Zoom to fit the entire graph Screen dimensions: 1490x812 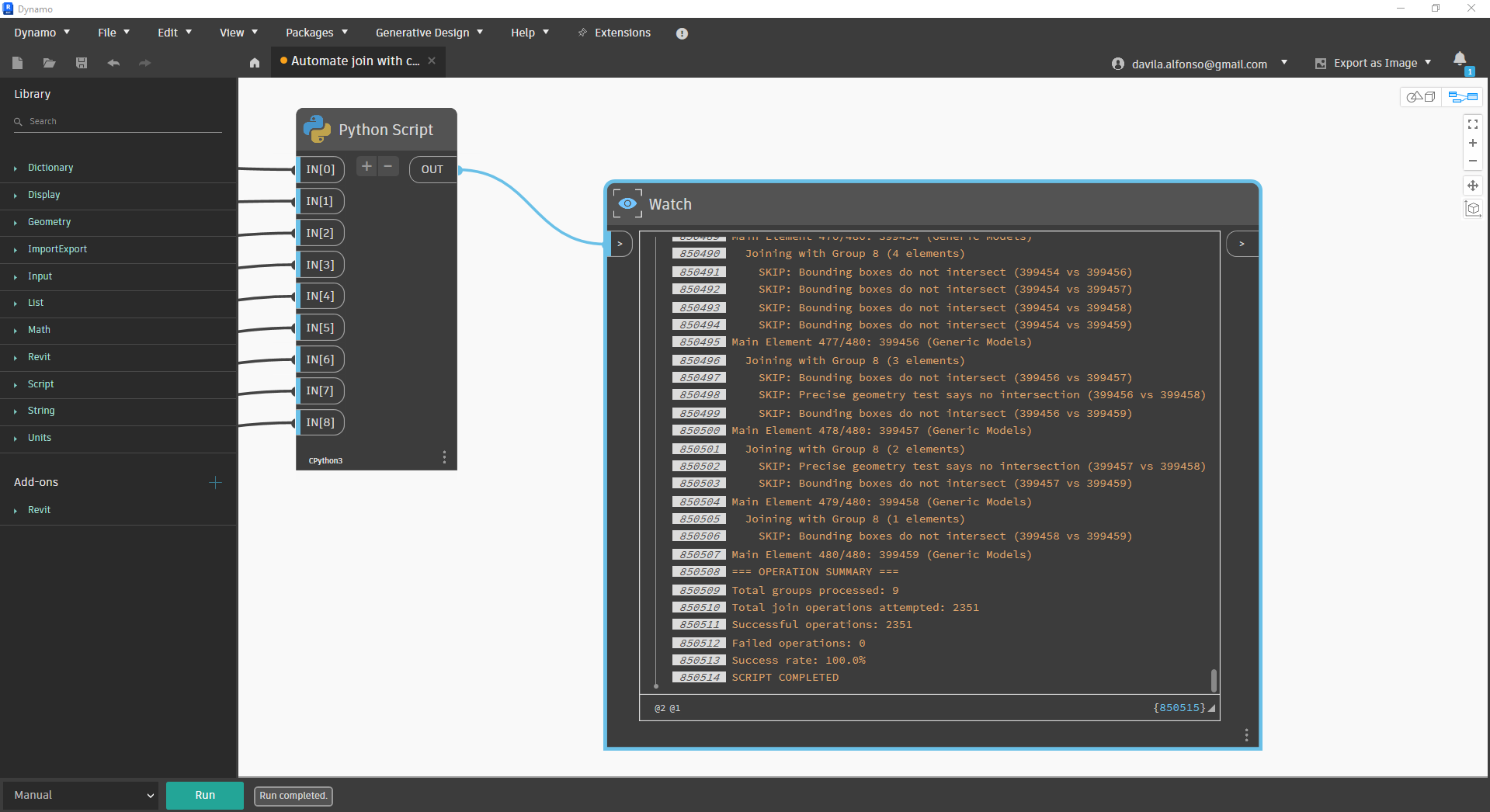(1473, 123)
